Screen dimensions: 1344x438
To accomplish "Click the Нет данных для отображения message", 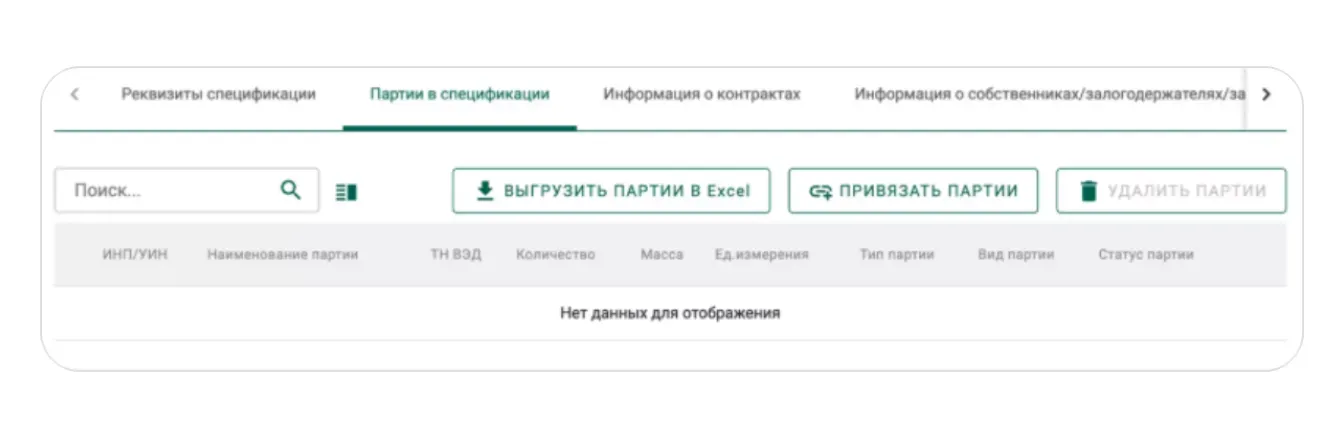I will click(x=670, y=313).
